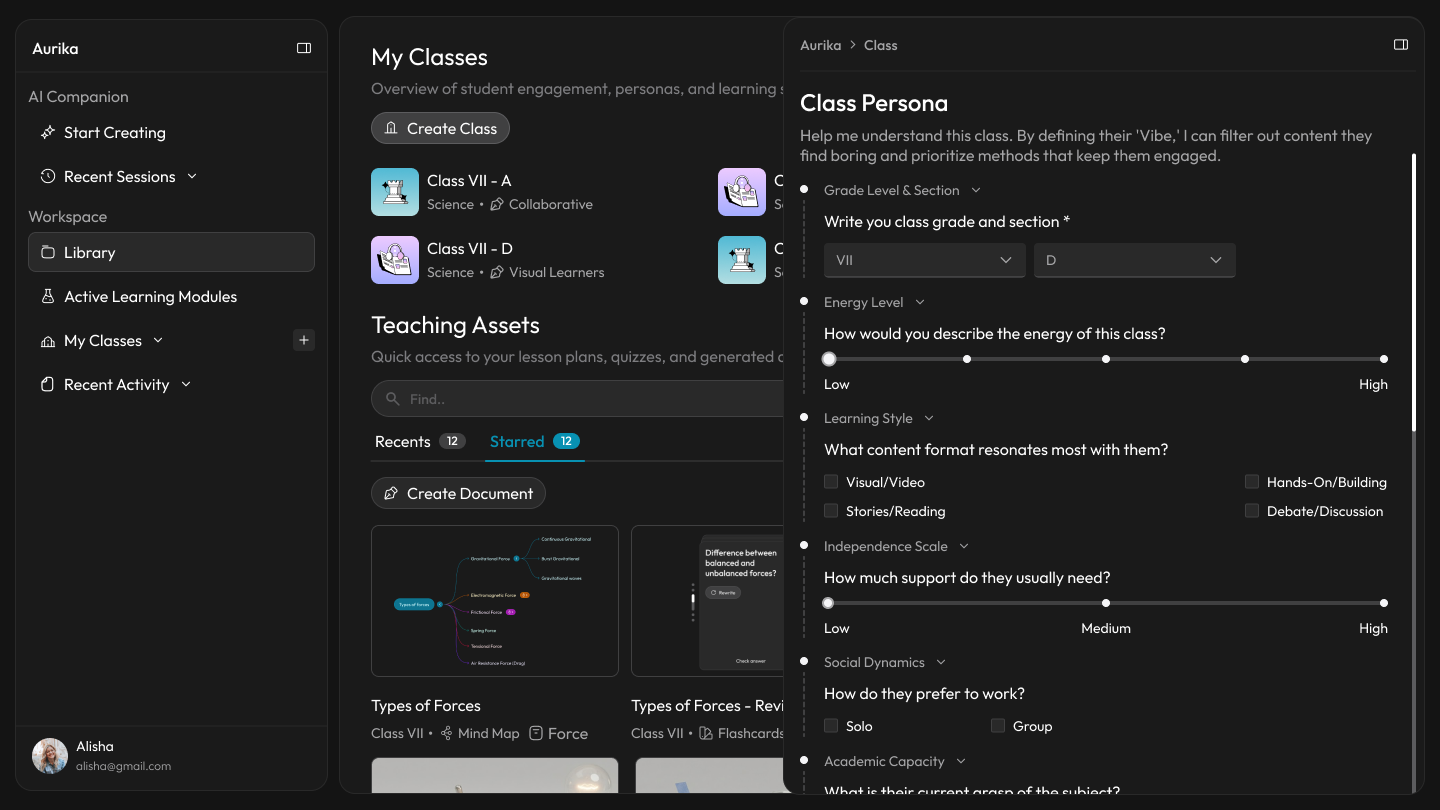Click Alisha's profile avatar
Image resolution: width=1440 pixels, height=810 pixels.
50,756
